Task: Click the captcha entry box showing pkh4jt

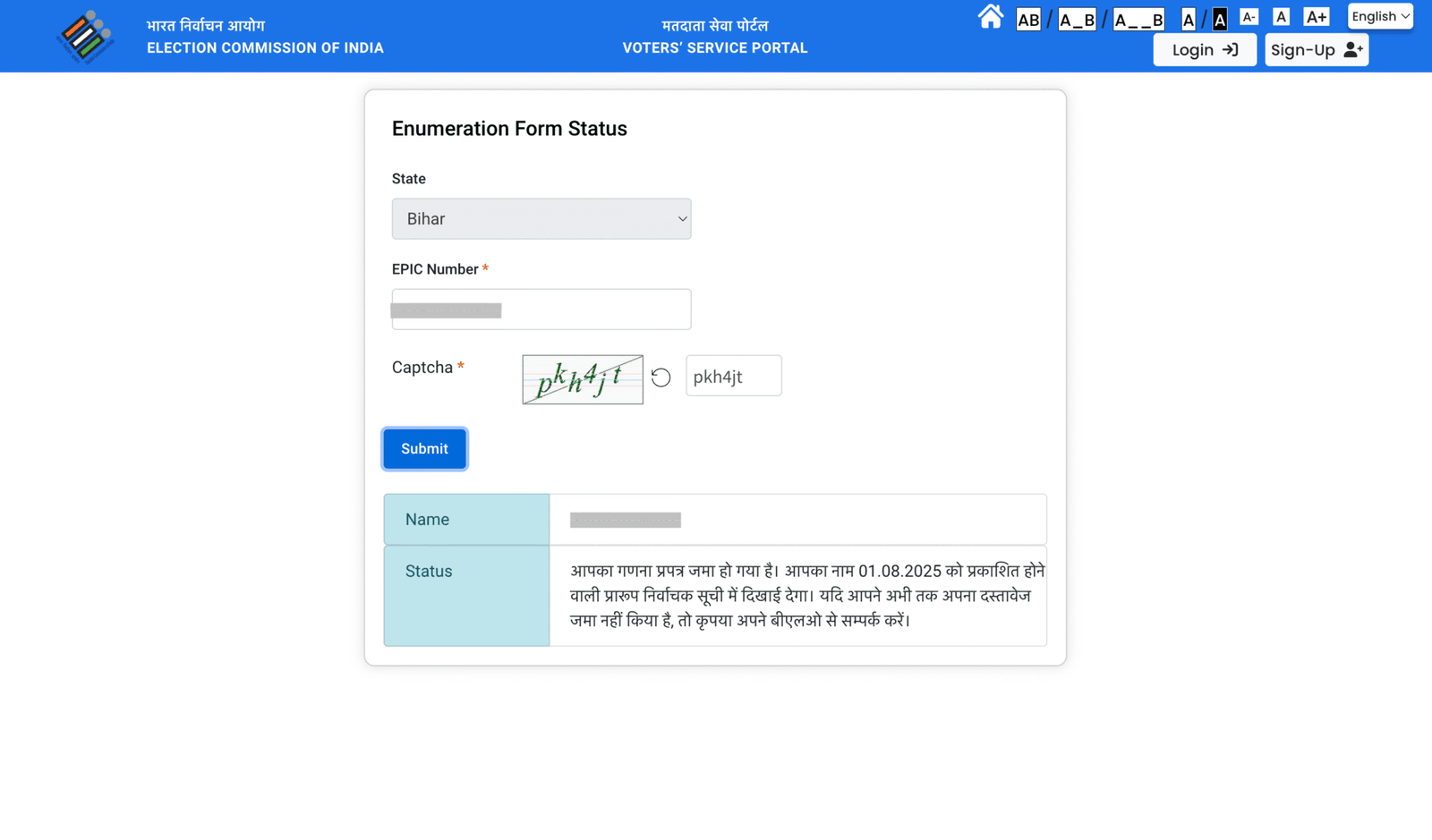Action: (733, 376)
